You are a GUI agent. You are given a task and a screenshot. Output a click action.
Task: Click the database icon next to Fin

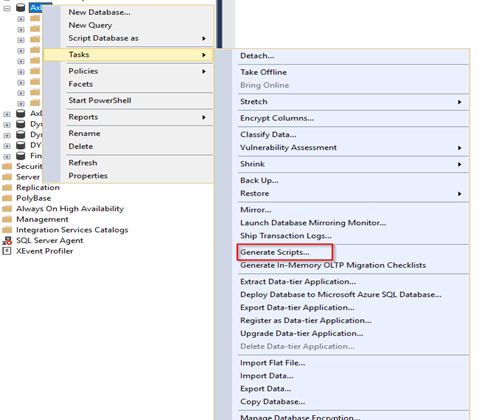point(21,156)
